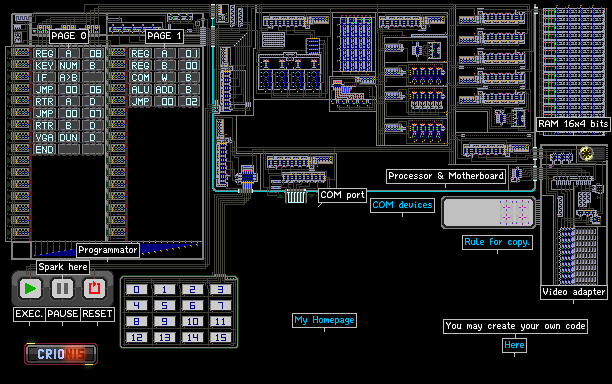The width and height of the screenshot is (612, 384).
Task: Select the ALU instruction cell on page 1
Action: point(141,90)
